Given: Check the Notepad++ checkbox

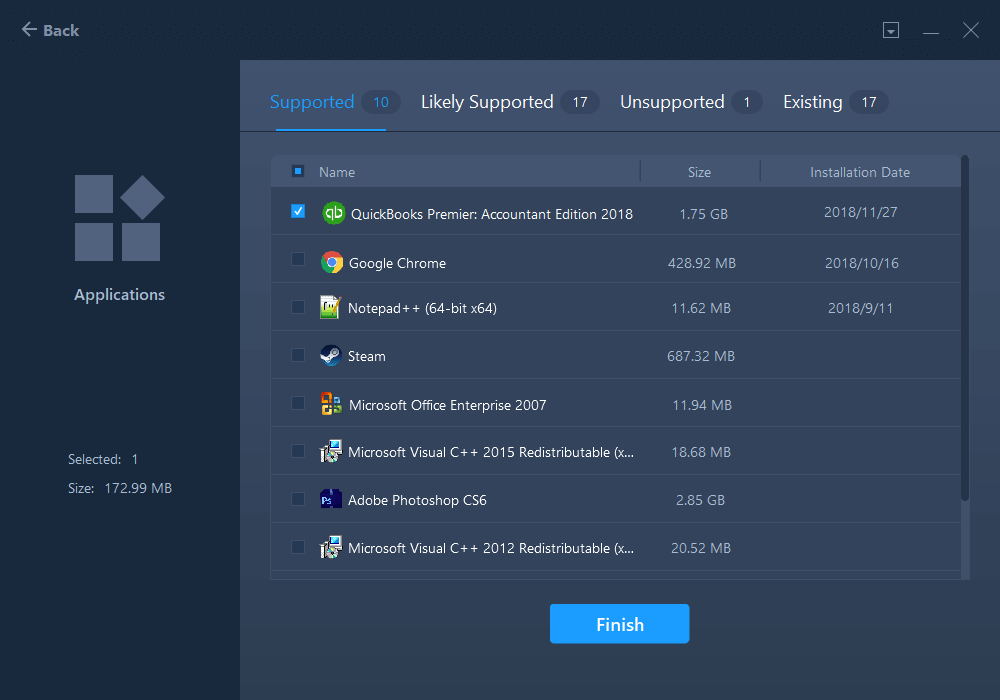Looking at the screenshot, I should pos(298,307).
